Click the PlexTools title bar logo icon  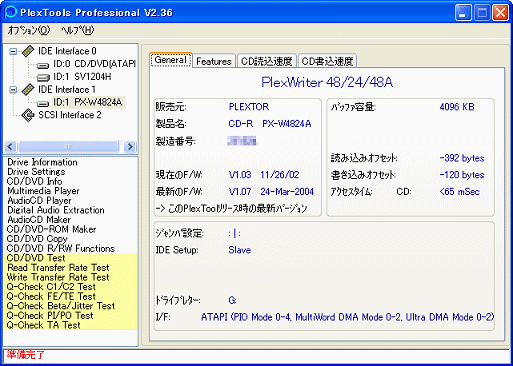pos(11,12)
